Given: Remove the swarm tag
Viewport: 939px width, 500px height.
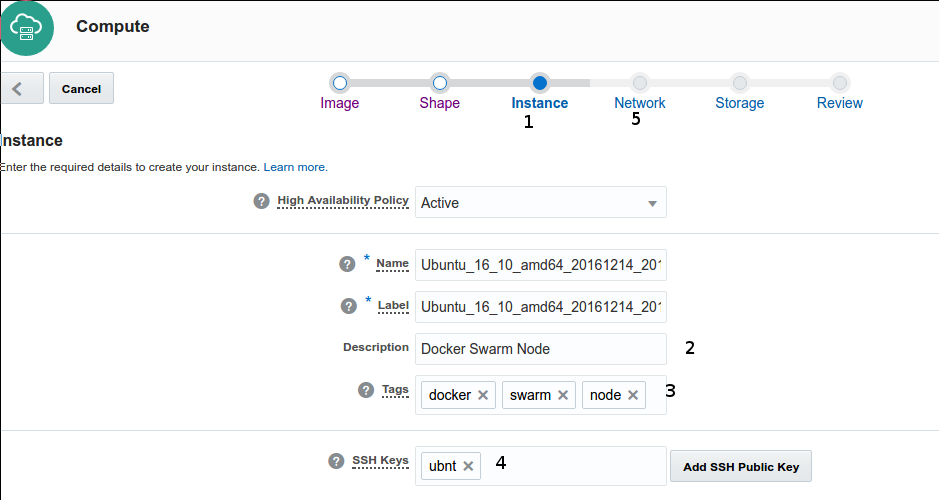Looking at the screenshot, I should pos(563,395).
